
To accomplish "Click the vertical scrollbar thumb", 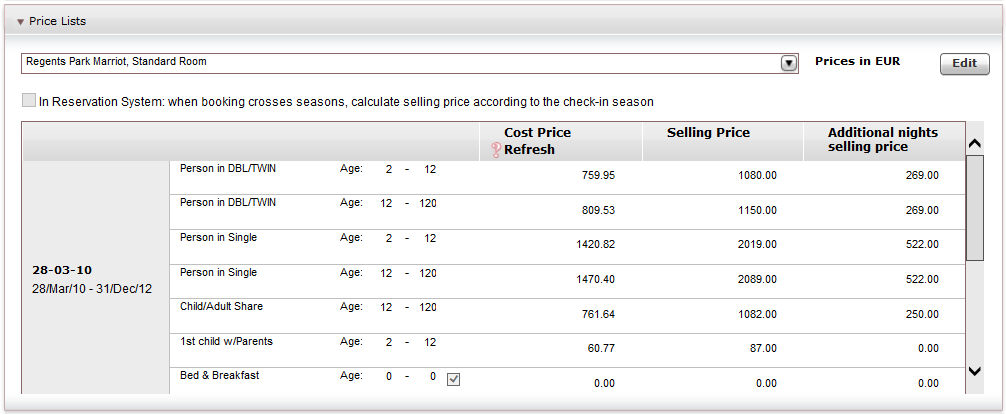I will [975, 207].
